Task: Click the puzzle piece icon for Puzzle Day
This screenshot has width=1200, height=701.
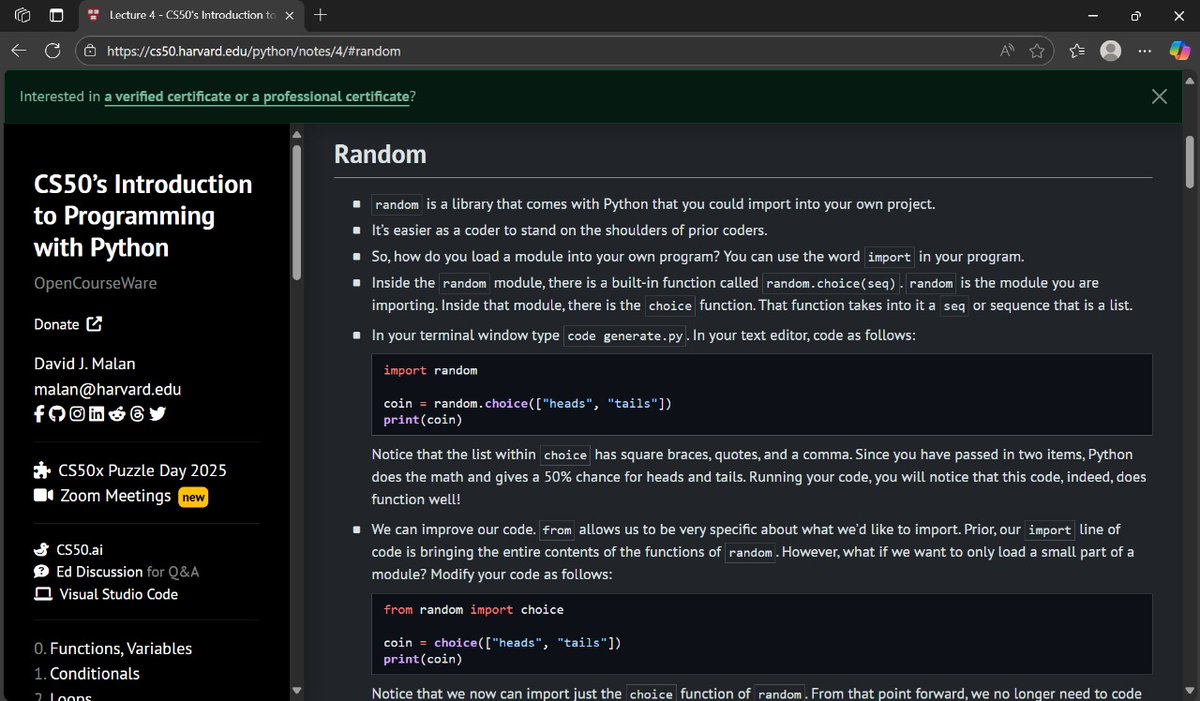Action: (42, 470)
